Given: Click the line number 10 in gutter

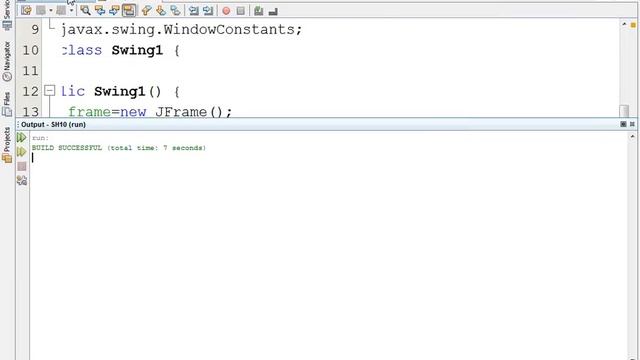Looking at the screenshot, I should coord(31,50).
